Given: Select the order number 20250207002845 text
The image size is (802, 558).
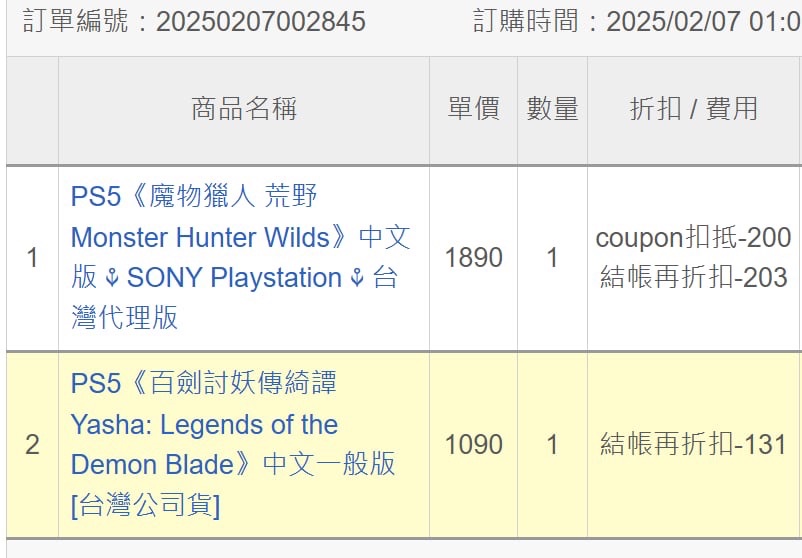Looking at the screenshot, I should pos(260,22).
